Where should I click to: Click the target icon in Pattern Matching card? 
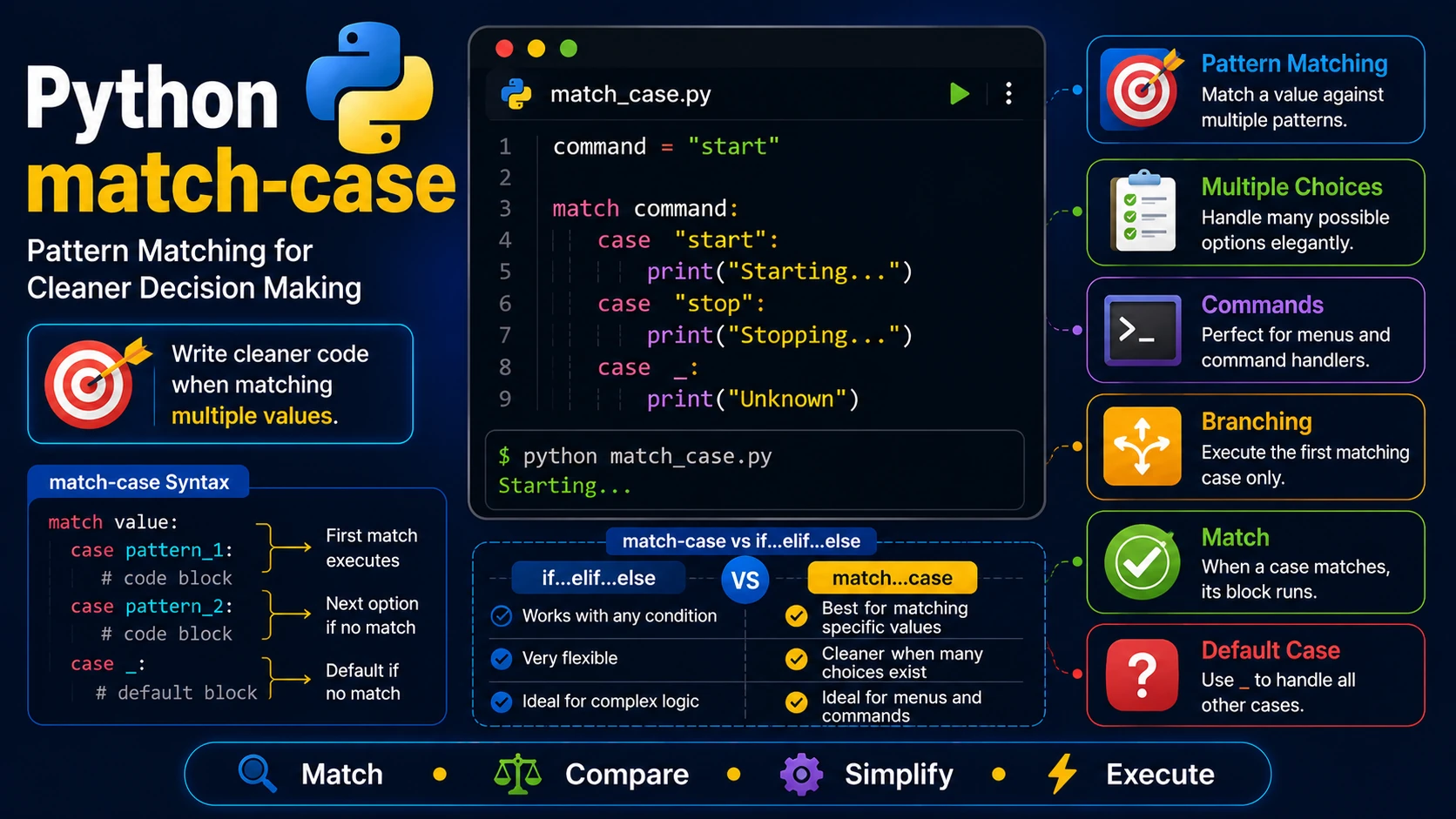[x=1142, y=90]
